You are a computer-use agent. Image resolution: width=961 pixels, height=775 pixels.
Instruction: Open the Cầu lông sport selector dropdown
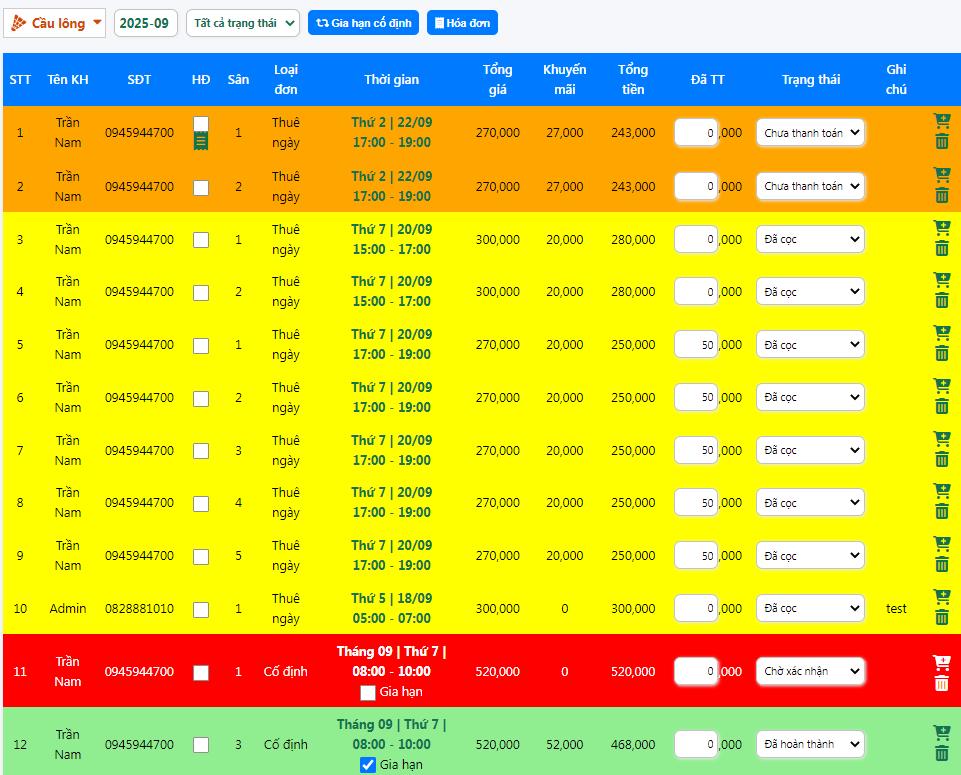coord(55,23)
